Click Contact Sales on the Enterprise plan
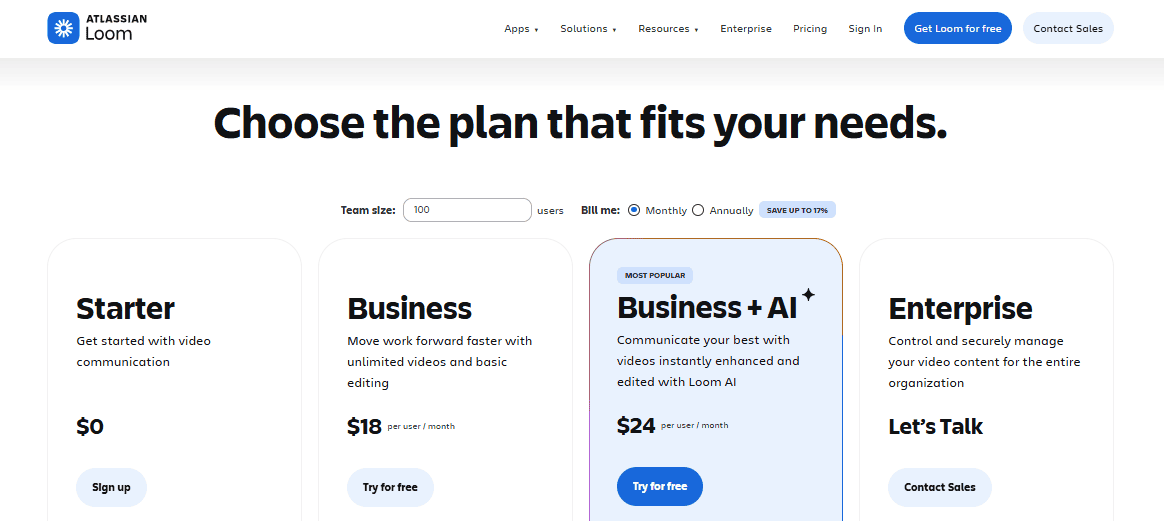1164x521 pixels. (939, 487)
